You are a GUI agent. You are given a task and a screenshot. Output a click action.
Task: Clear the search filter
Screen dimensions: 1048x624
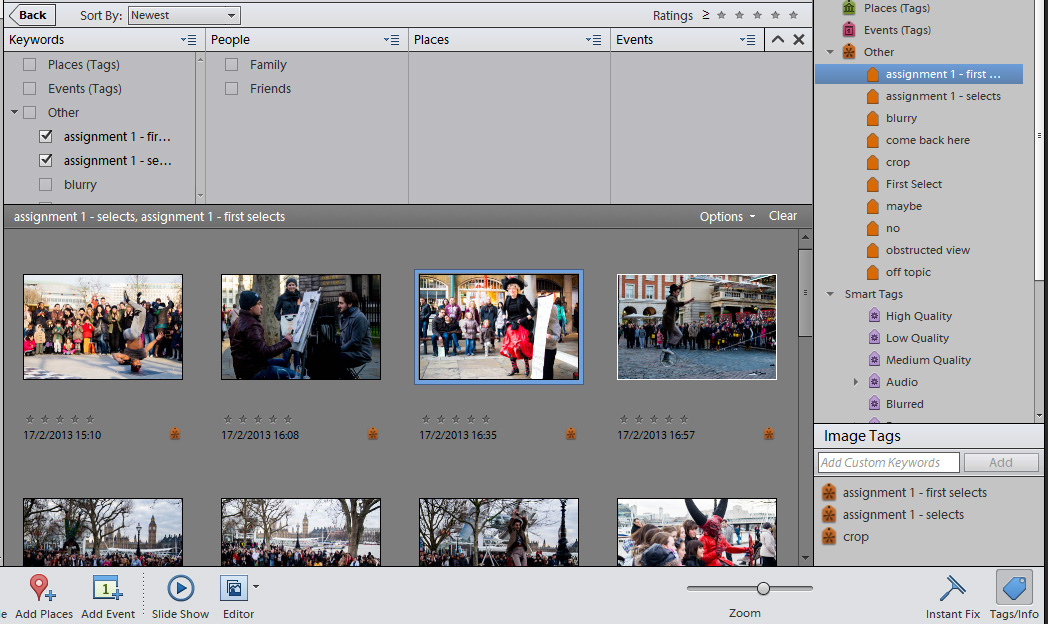coord(783,216)
